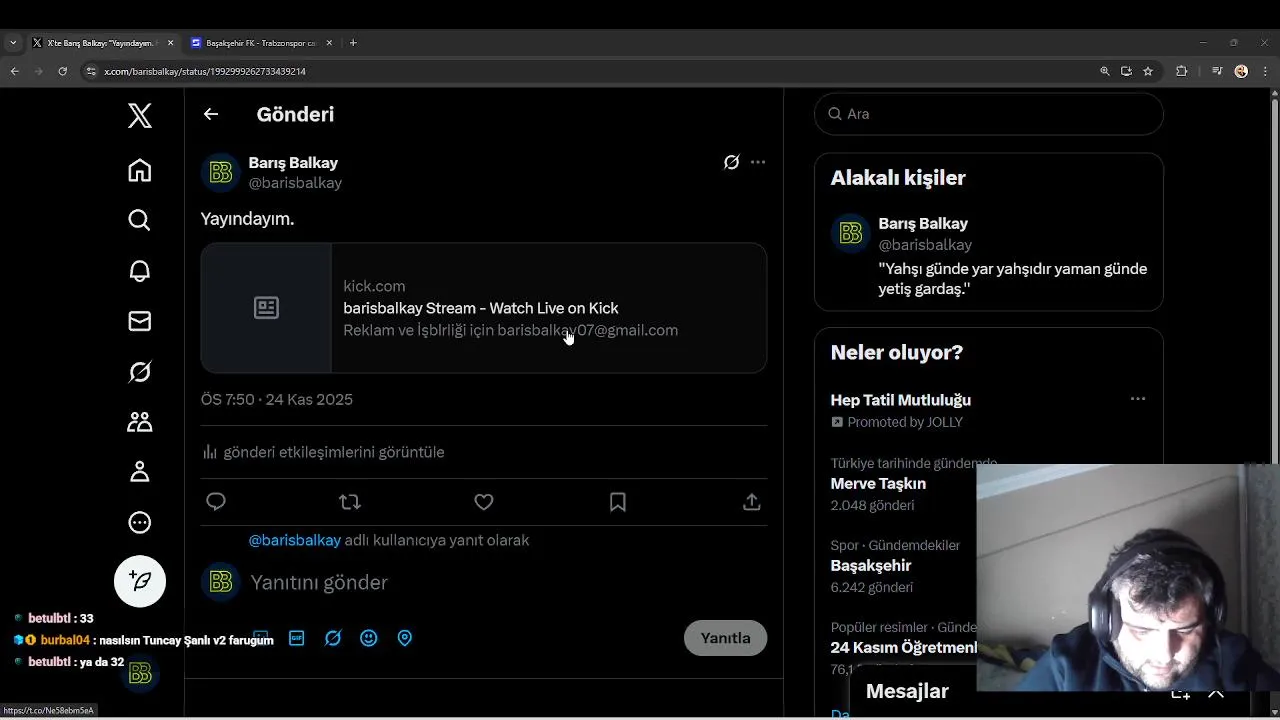Open Explore search icon in sidebar
1280x720 pixels.
click(140, 220)
